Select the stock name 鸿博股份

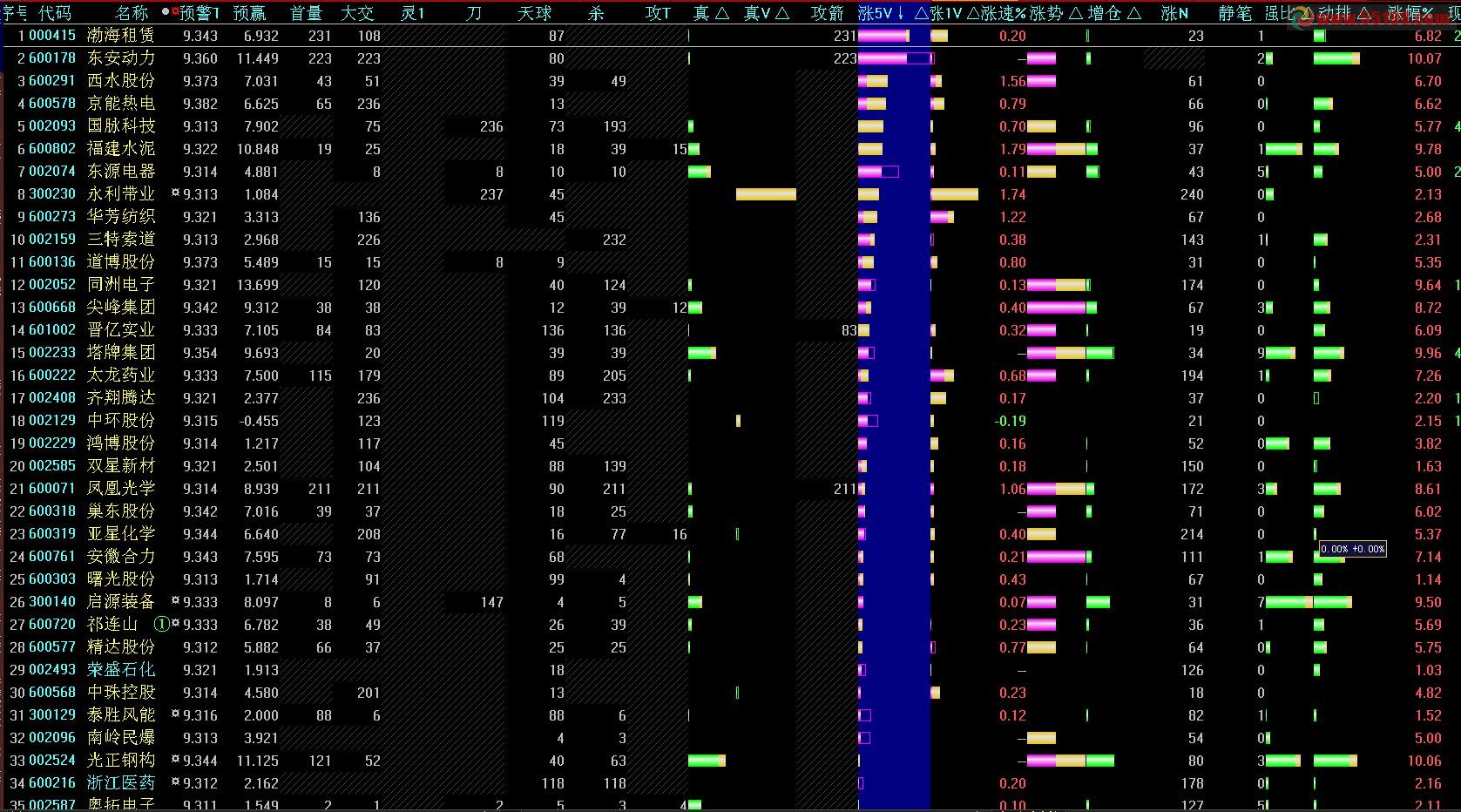(121, 443)
